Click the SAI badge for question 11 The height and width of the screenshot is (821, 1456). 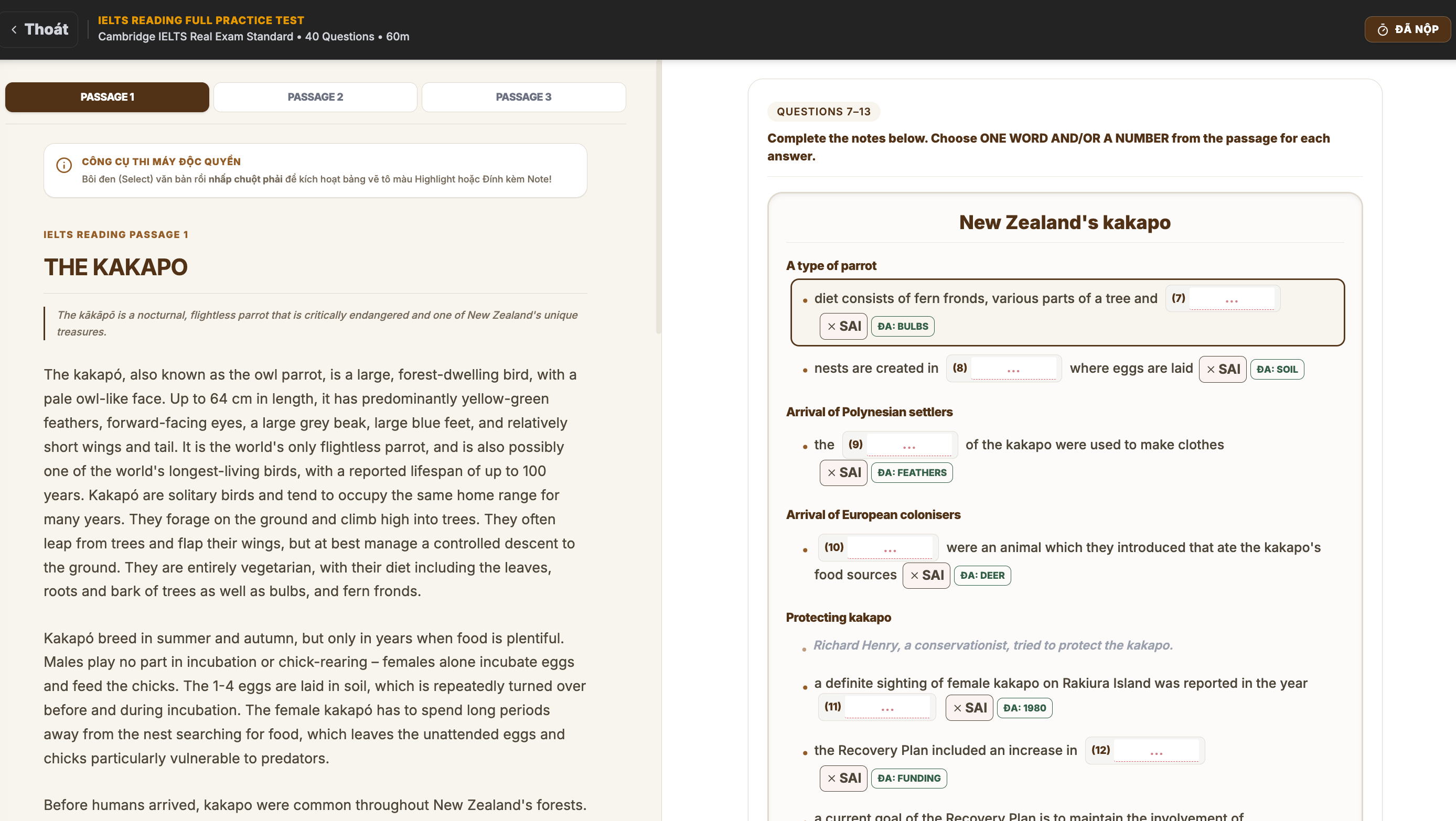(x=969, y=708)
